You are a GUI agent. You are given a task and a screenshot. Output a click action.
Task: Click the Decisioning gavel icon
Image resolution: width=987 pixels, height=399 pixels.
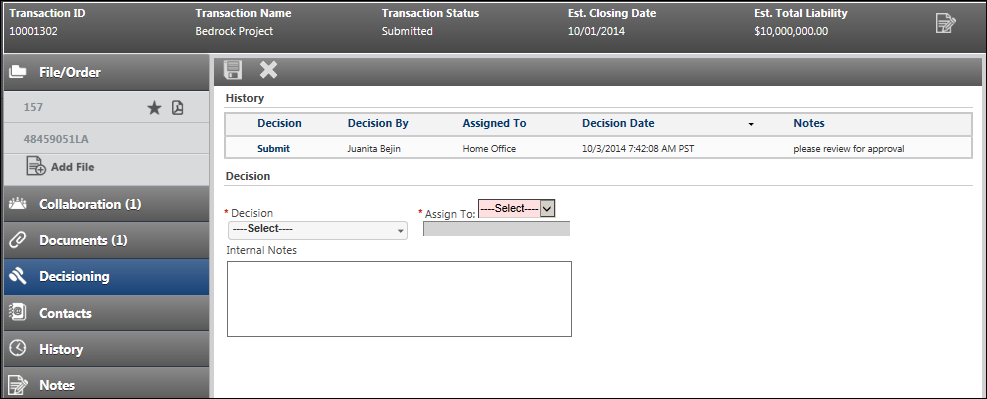tap(18, 276)
